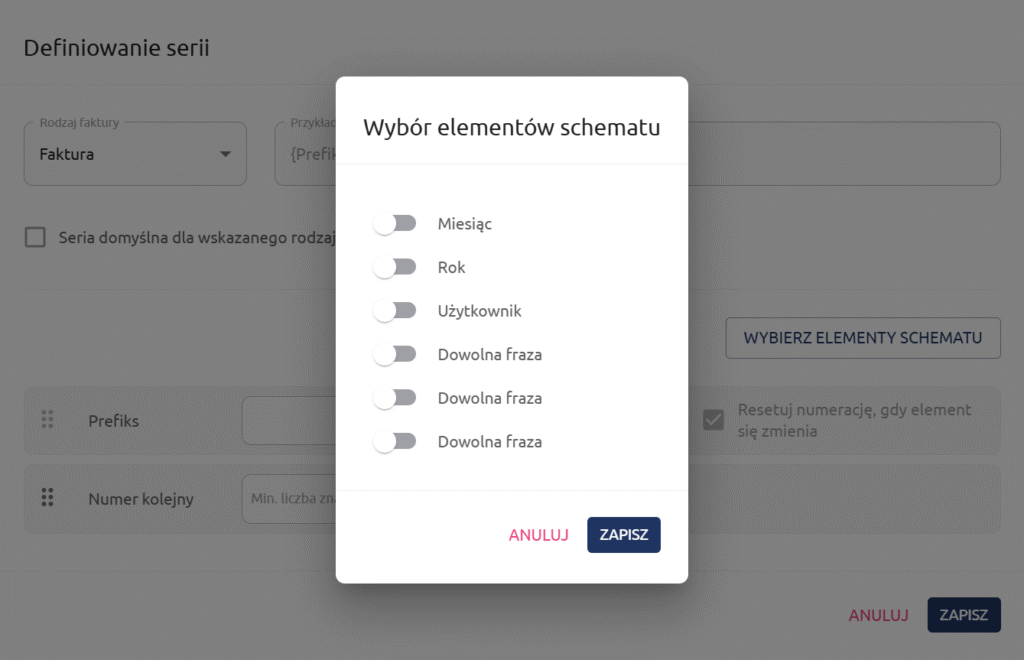
Task: Enable the first Dowolna fraza toggle
Action: coord(394,354)
